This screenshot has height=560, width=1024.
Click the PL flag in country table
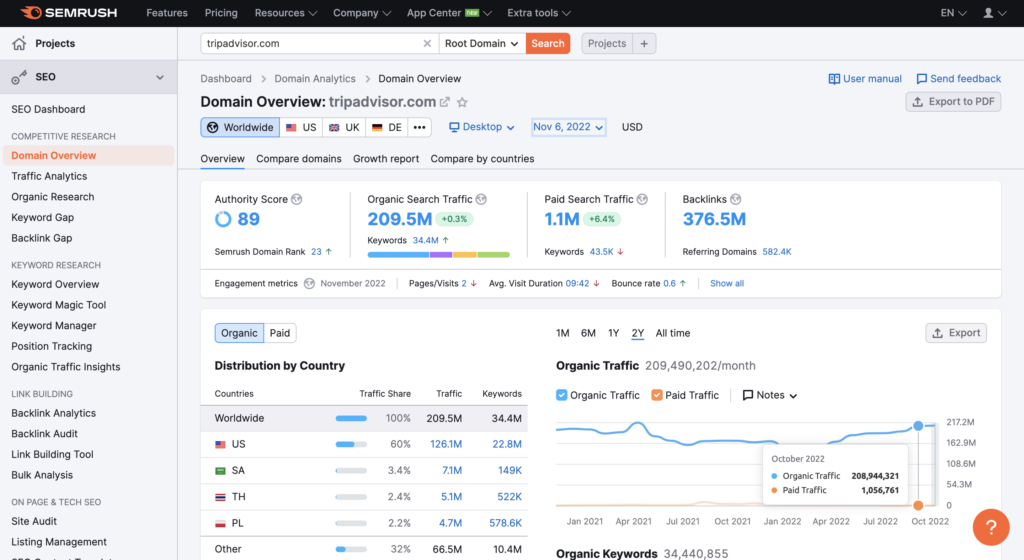220,523
